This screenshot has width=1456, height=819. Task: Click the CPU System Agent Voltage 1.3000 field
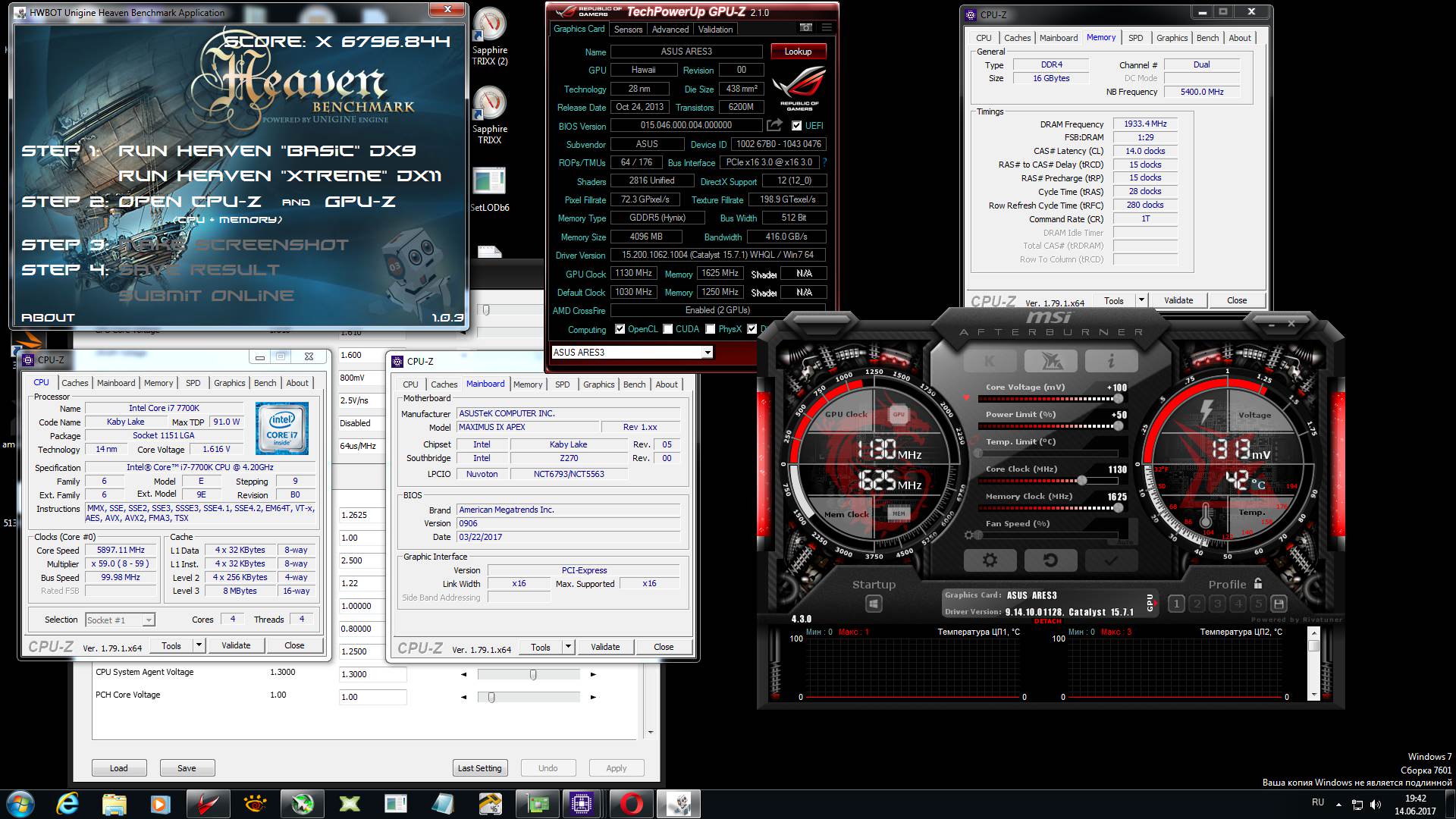[372, 674]
